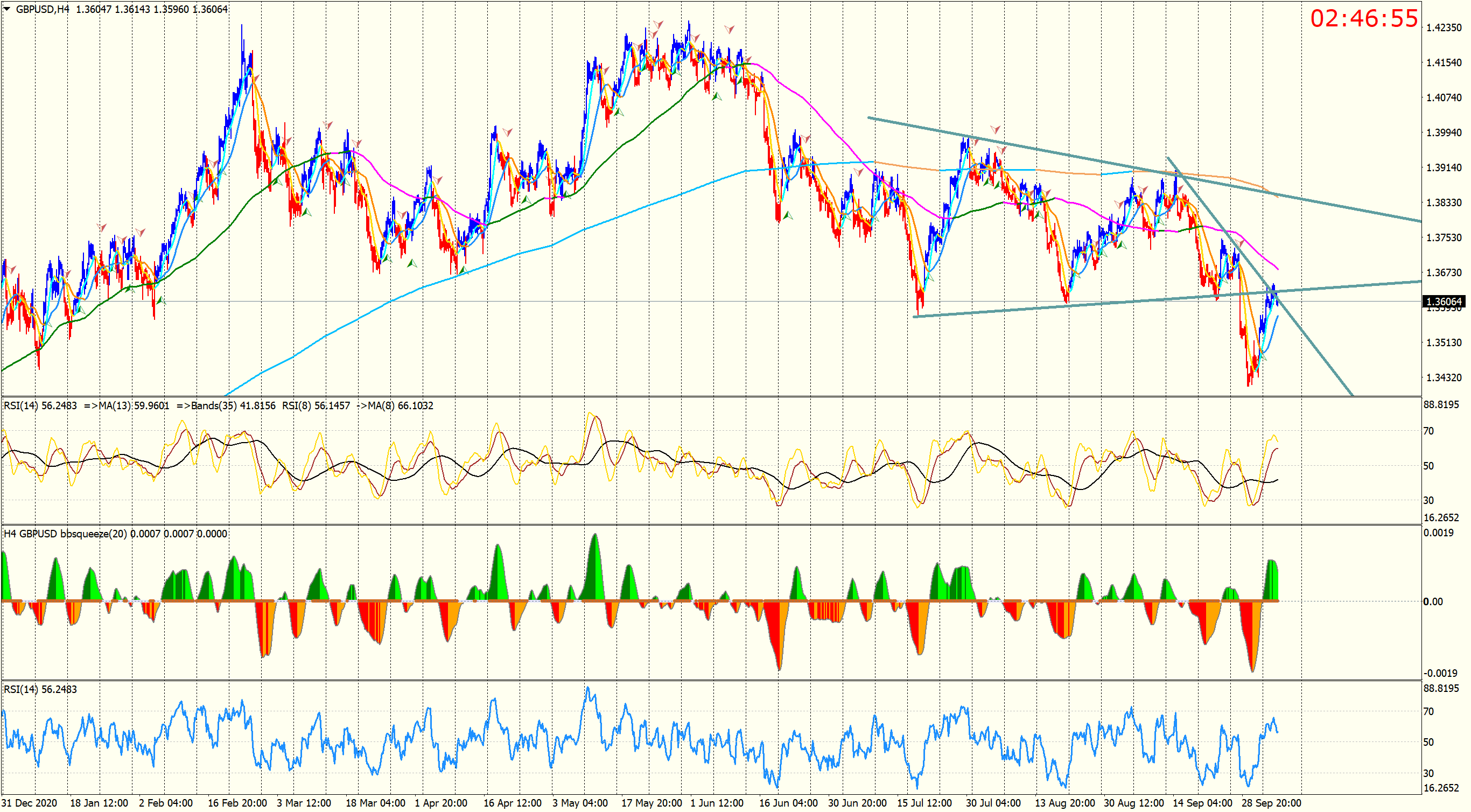Viewport: 1471px width, 812px height.
Task: Select the steep descending trendline's lower end
Action: coord(1349,391)
